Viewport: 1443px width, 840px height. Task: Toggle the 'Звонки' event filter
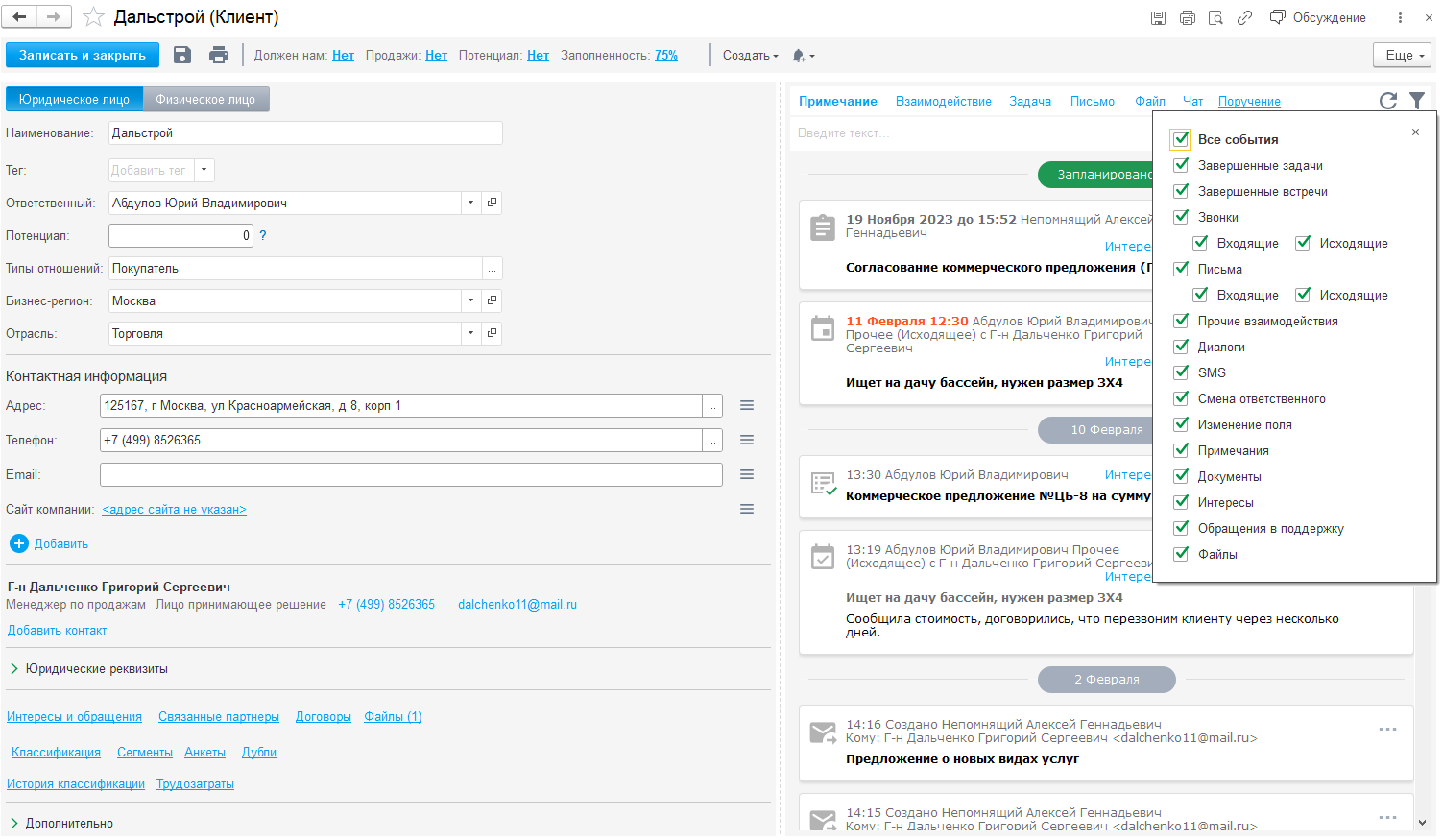coord(1182,217)
